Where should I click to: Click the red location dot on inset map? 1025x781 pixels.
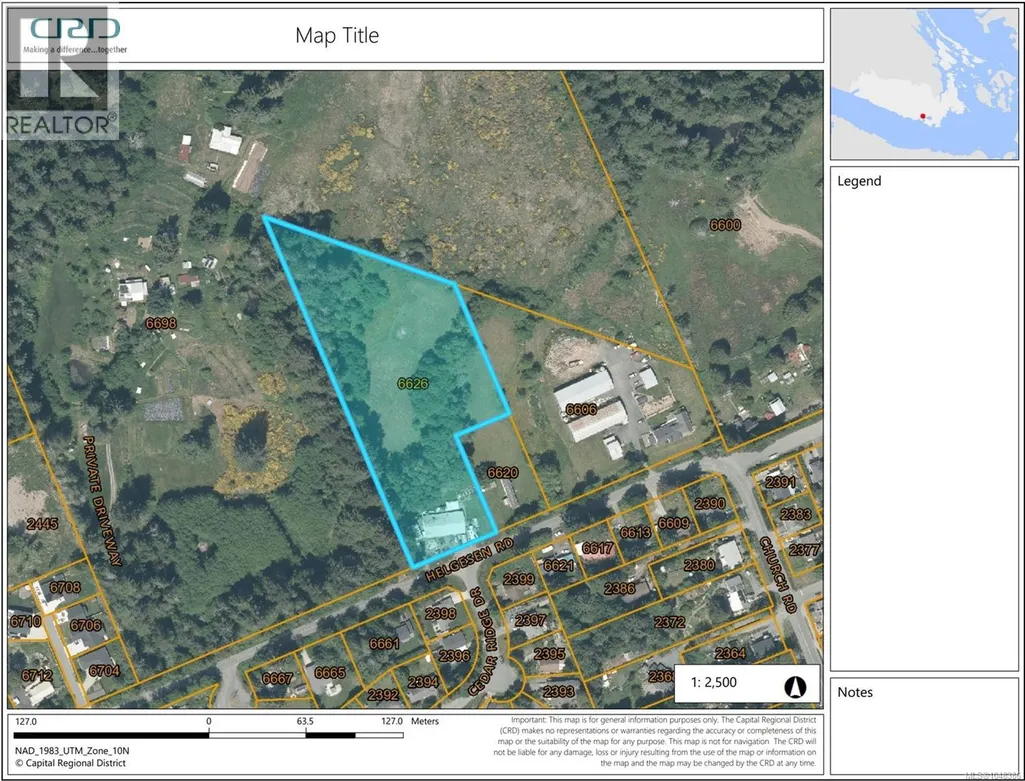(x=922, y=116)
